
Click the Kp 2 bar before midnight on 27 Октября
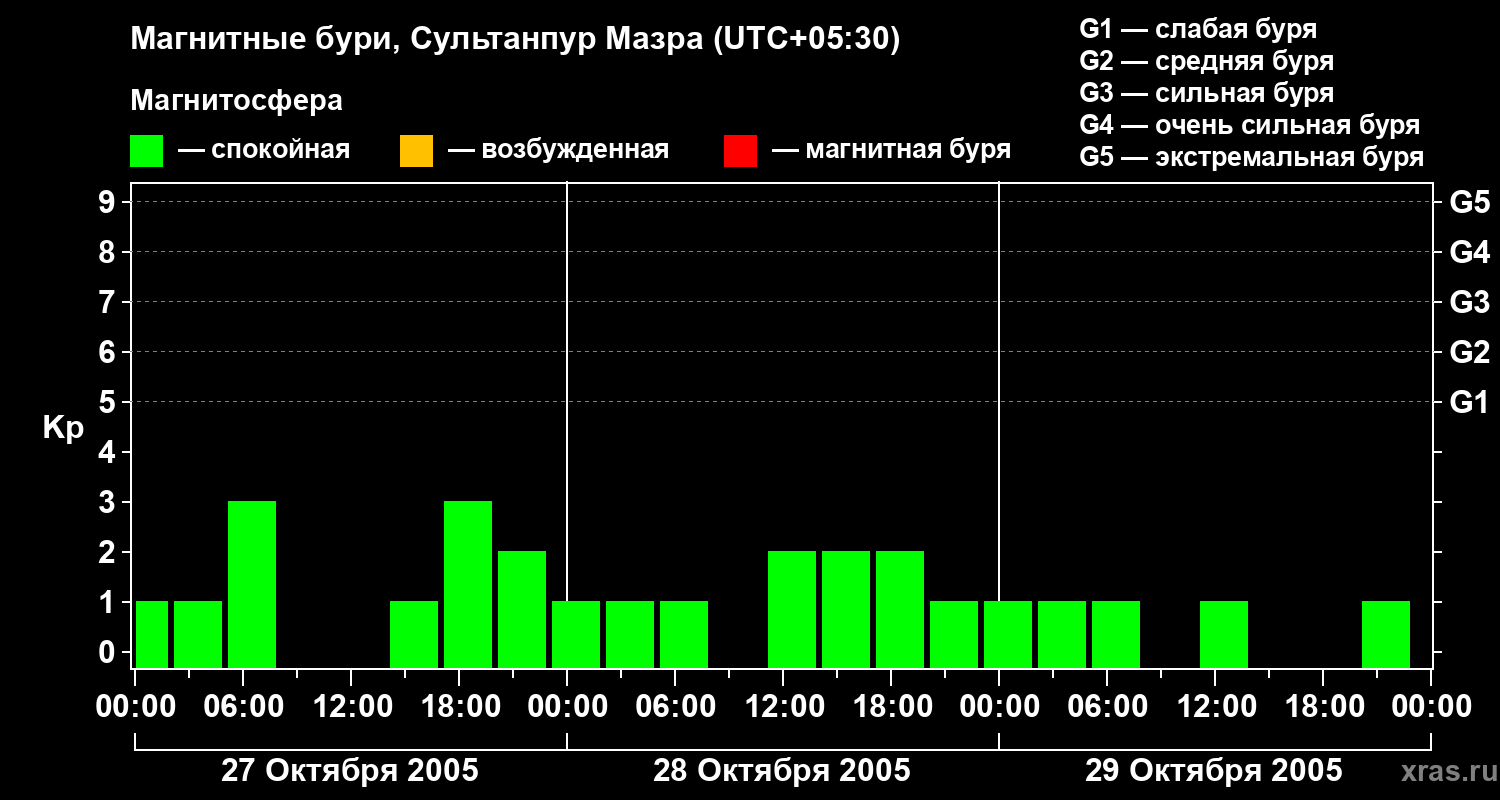(x=522, y=609)
